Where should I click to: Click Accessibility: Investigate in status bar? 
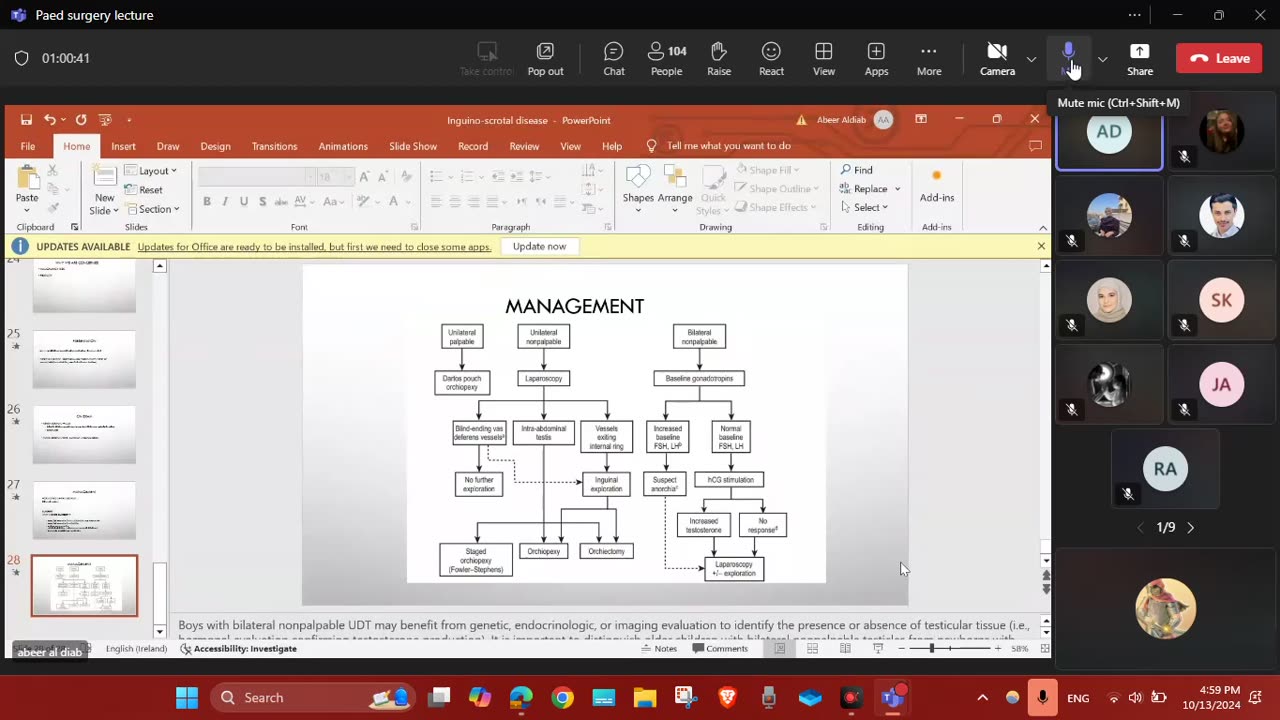pyautogui.click(x=239, y=649)
